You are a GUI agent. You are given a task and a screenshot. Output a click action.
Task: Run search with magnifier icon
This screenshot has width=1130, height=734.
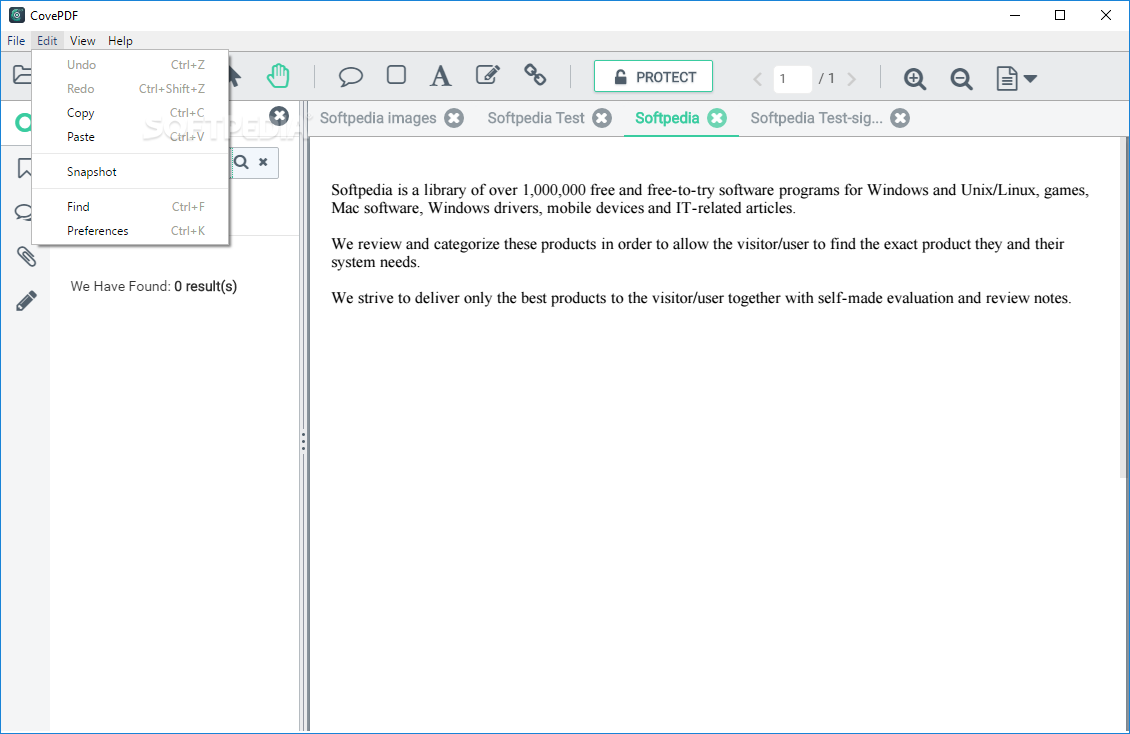pyautogui.click(x=241, y=162)
